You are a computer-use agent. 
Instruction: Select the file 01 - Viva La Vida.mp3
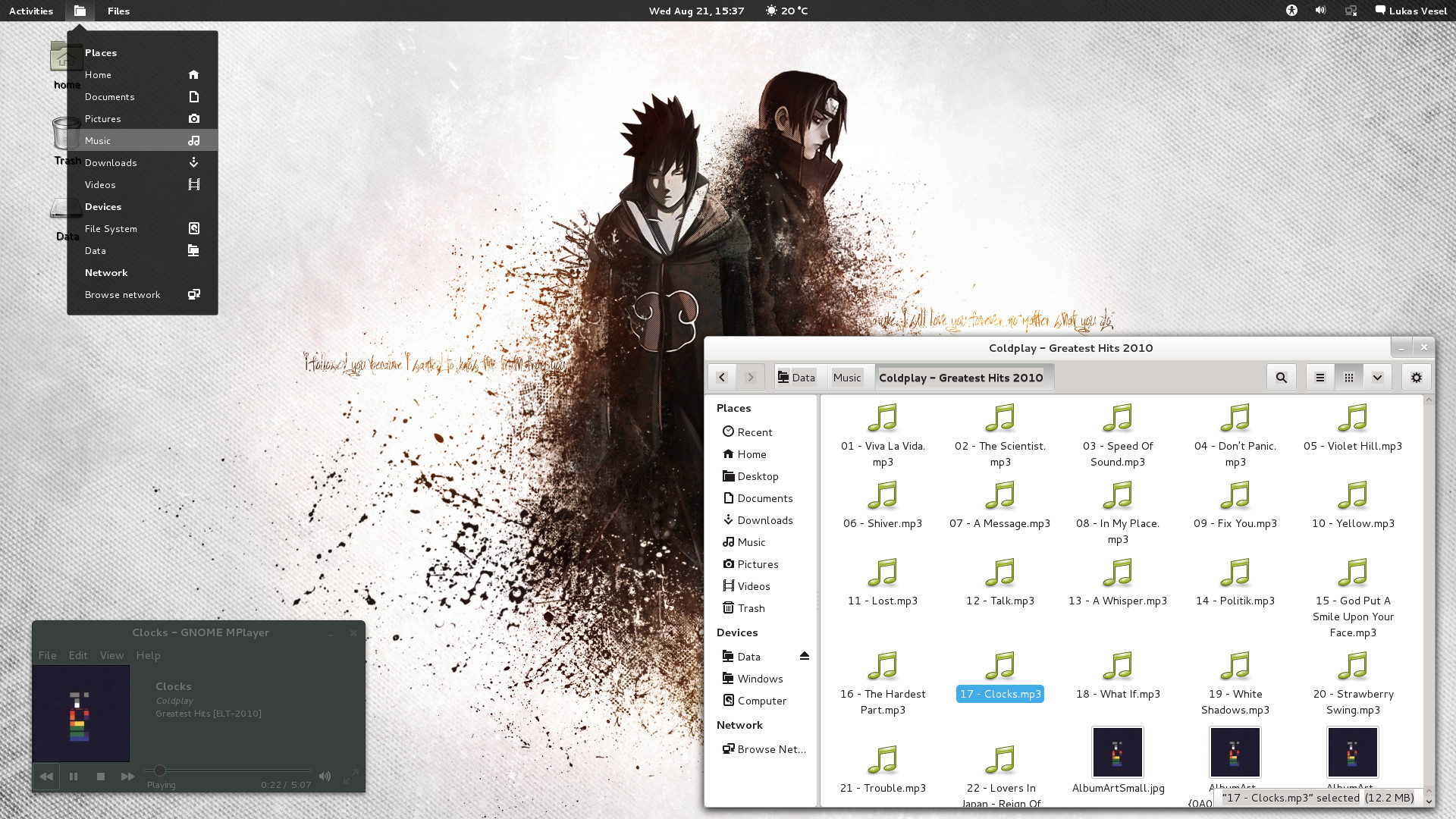coord(883,436)
